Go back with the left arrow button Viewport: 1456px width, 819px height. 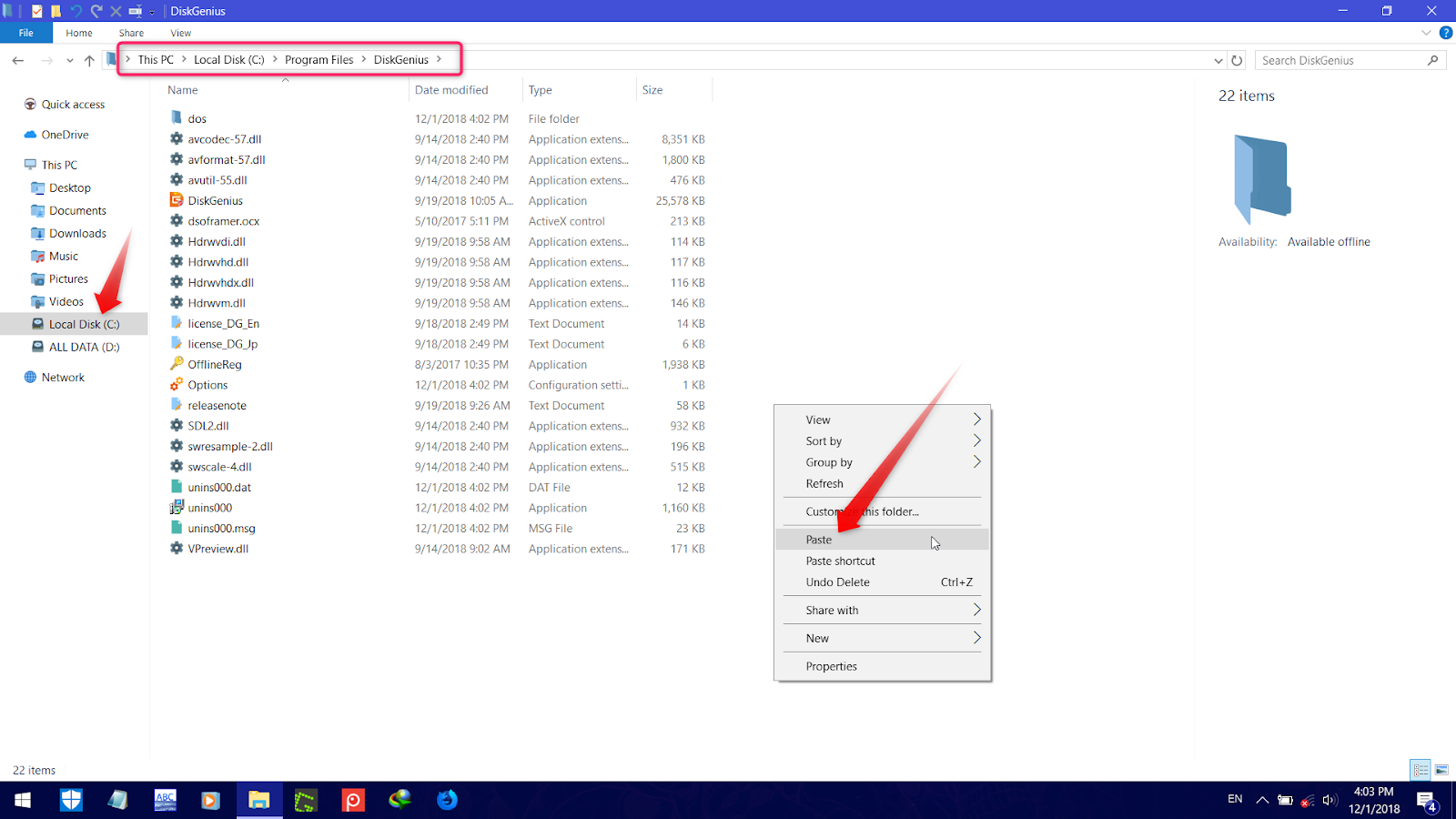pos(18,60)
